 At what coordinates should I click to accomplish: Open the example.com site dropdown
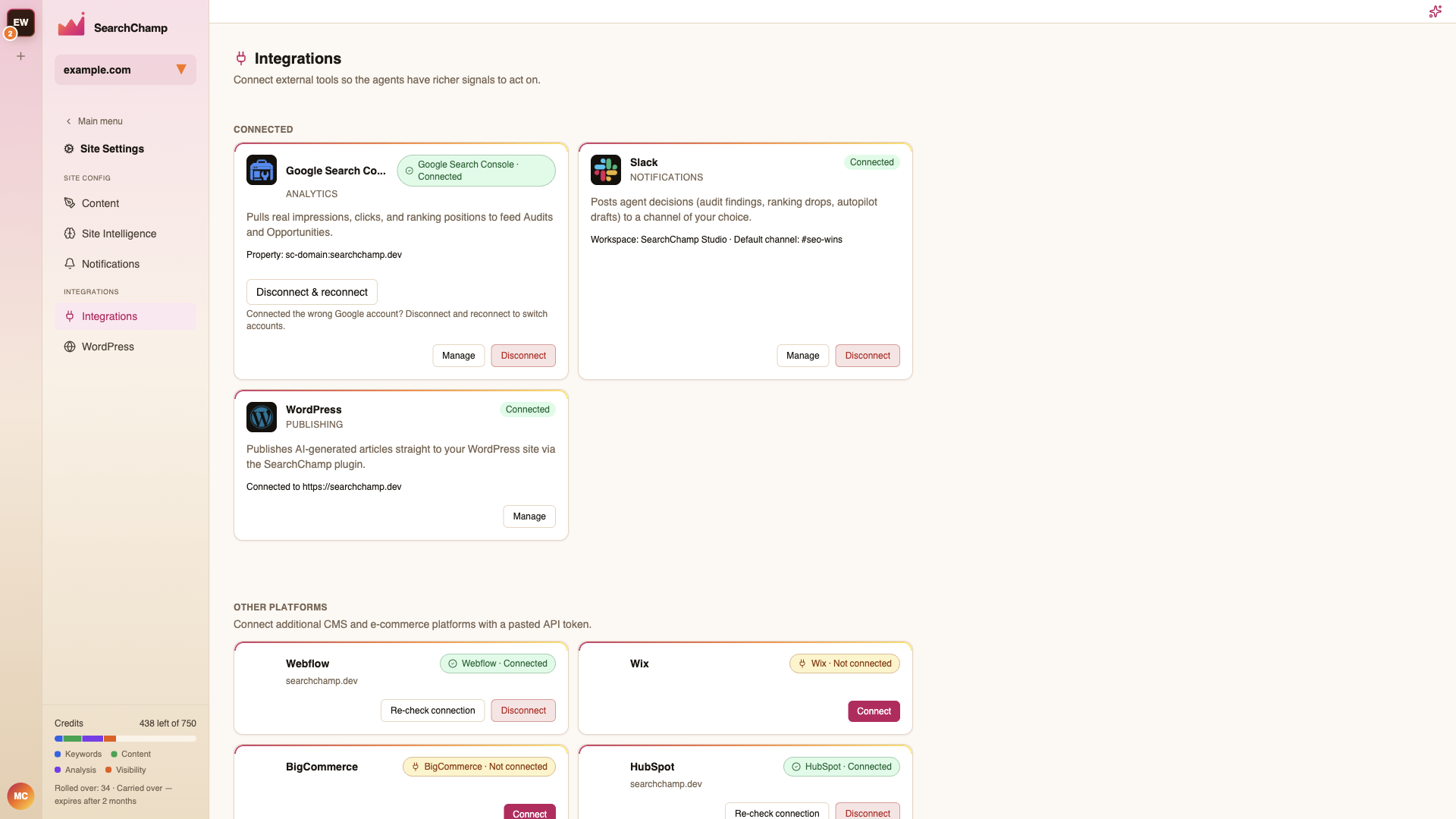125,70
